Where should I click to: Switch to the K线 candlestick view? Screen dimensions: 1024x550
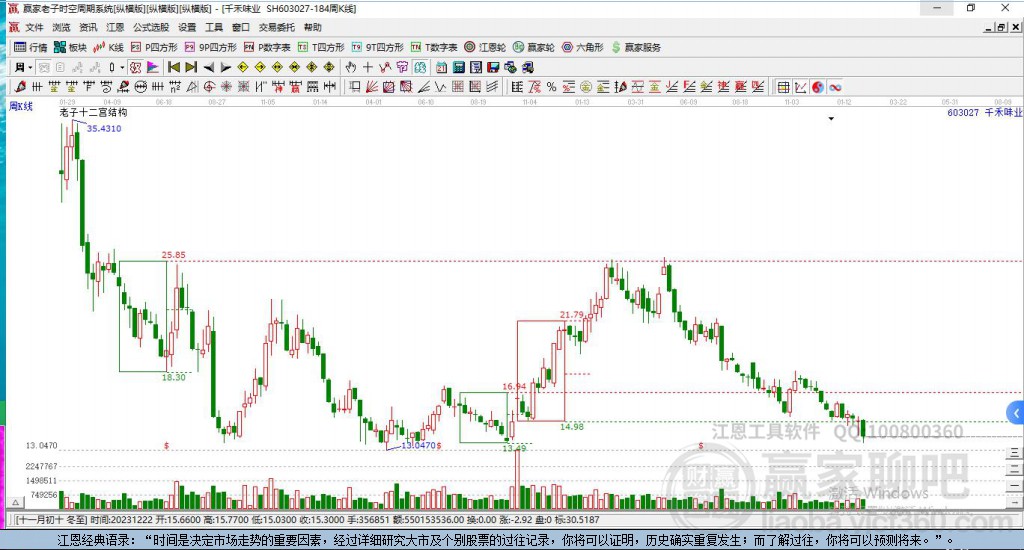[108, 47]
